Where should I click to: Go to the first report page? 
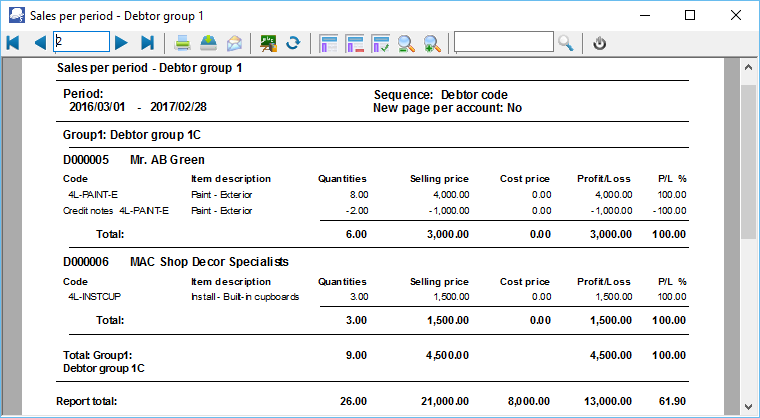(13, 43)
